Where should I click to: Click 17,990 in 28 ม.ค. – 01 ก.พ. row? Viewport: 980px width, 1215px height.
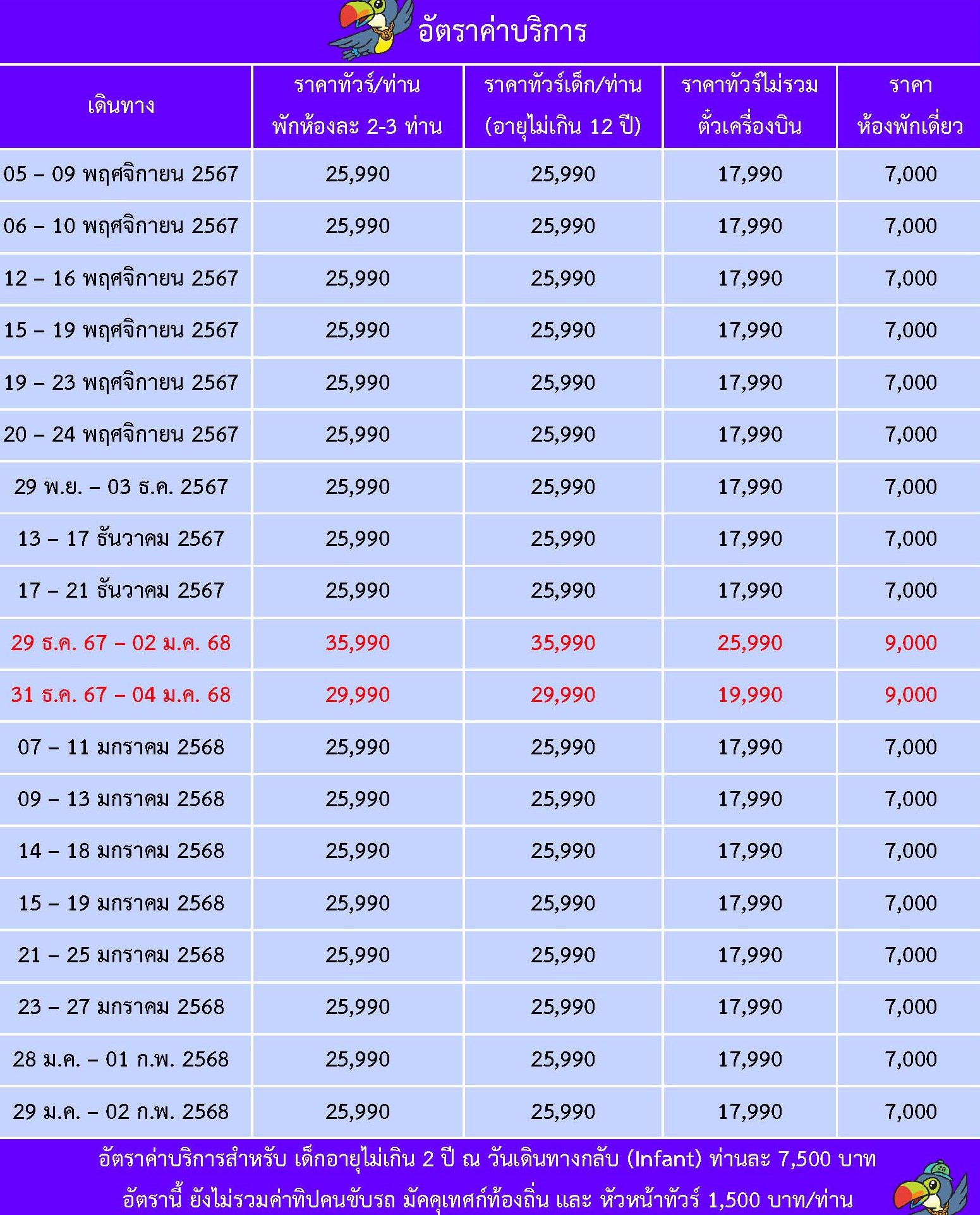click(x=750, y=1059)
